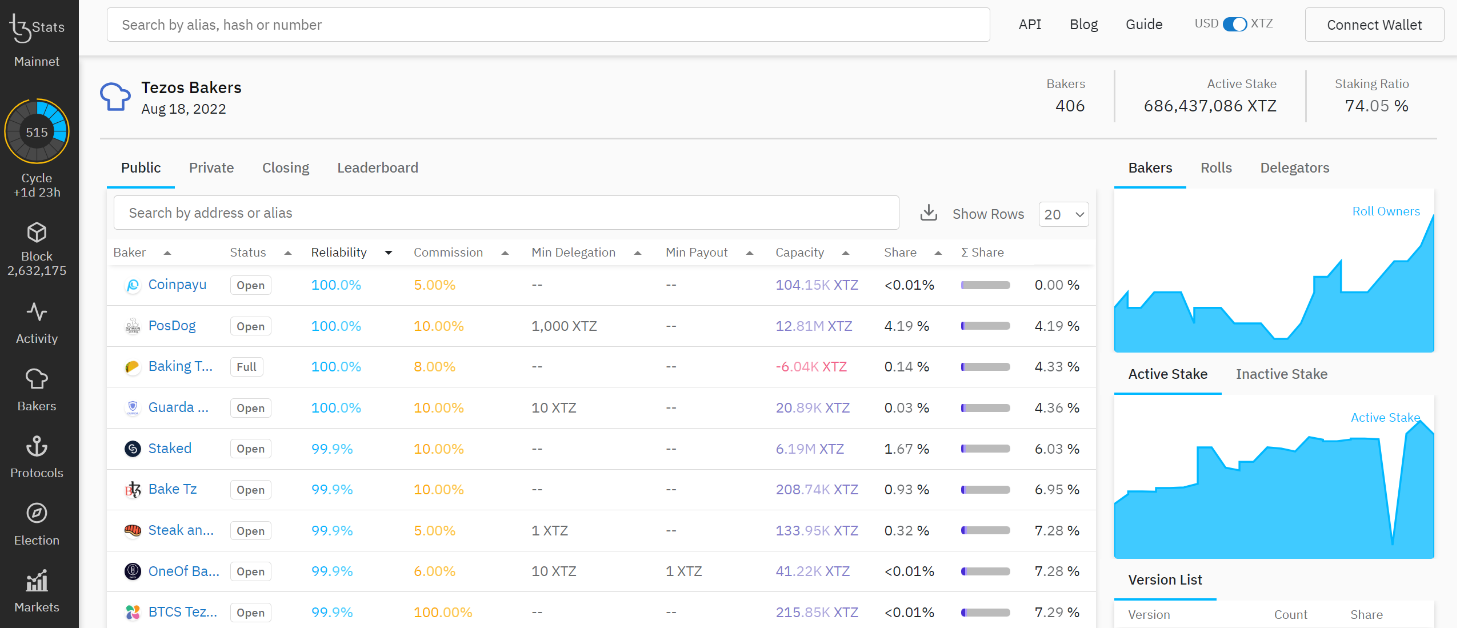Open the Activity sidebar icon
This screenshot has width=1457, height=628.
pyautogui.click(x=37, y=312)
